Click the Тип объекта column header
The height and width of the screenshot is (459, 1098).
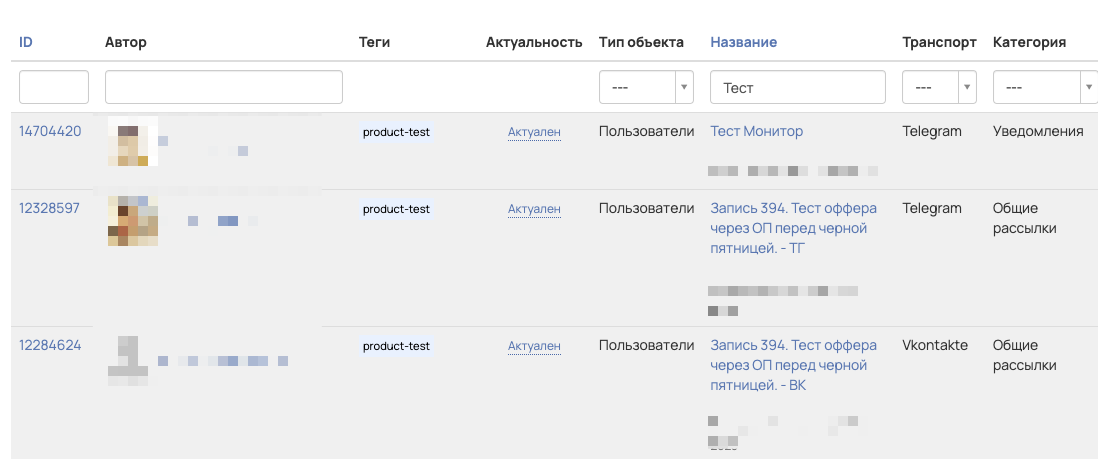(641, 42)
